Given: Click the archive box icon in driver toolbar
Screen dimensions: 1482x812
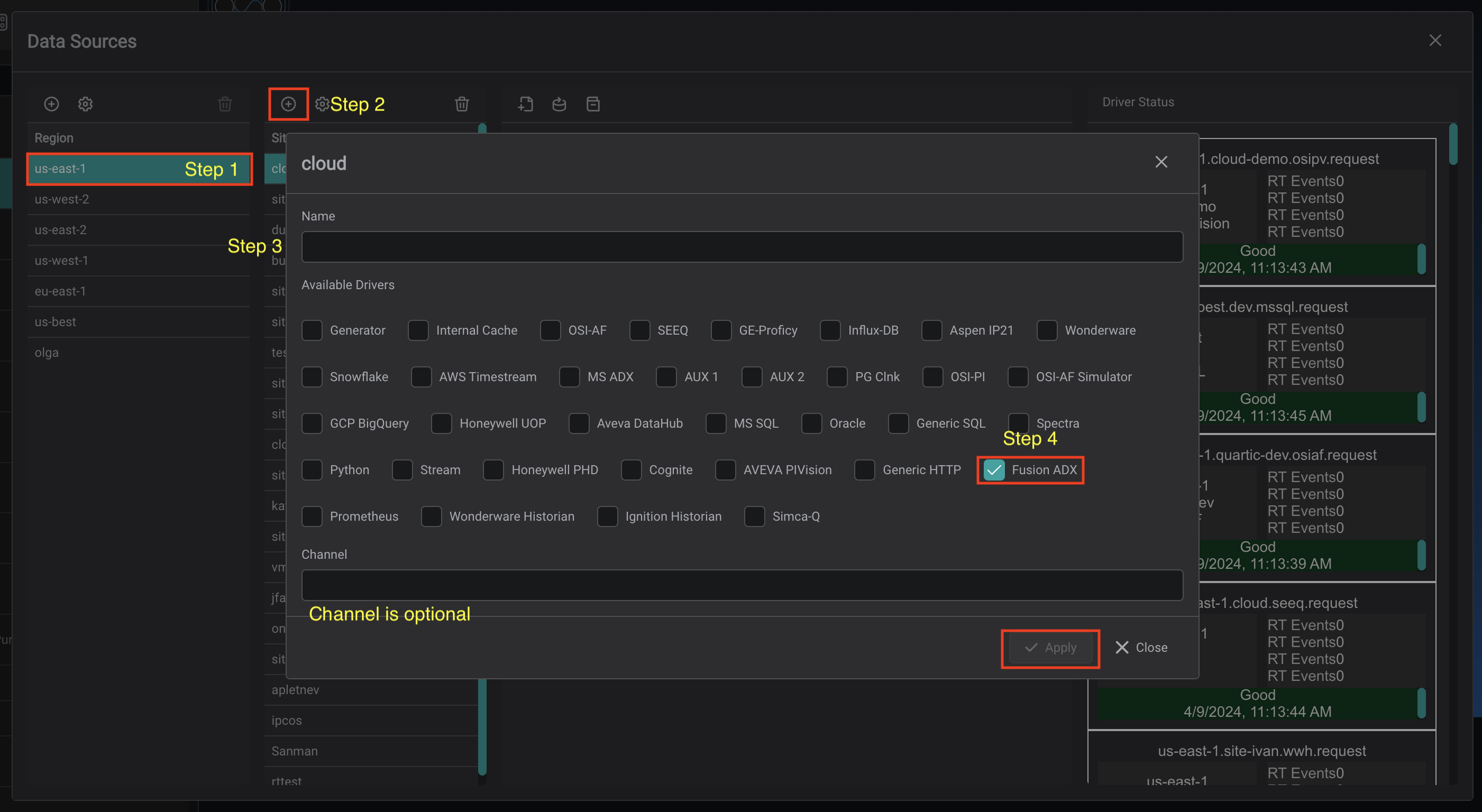Looking at the screenshot, I should click(593, 104).
